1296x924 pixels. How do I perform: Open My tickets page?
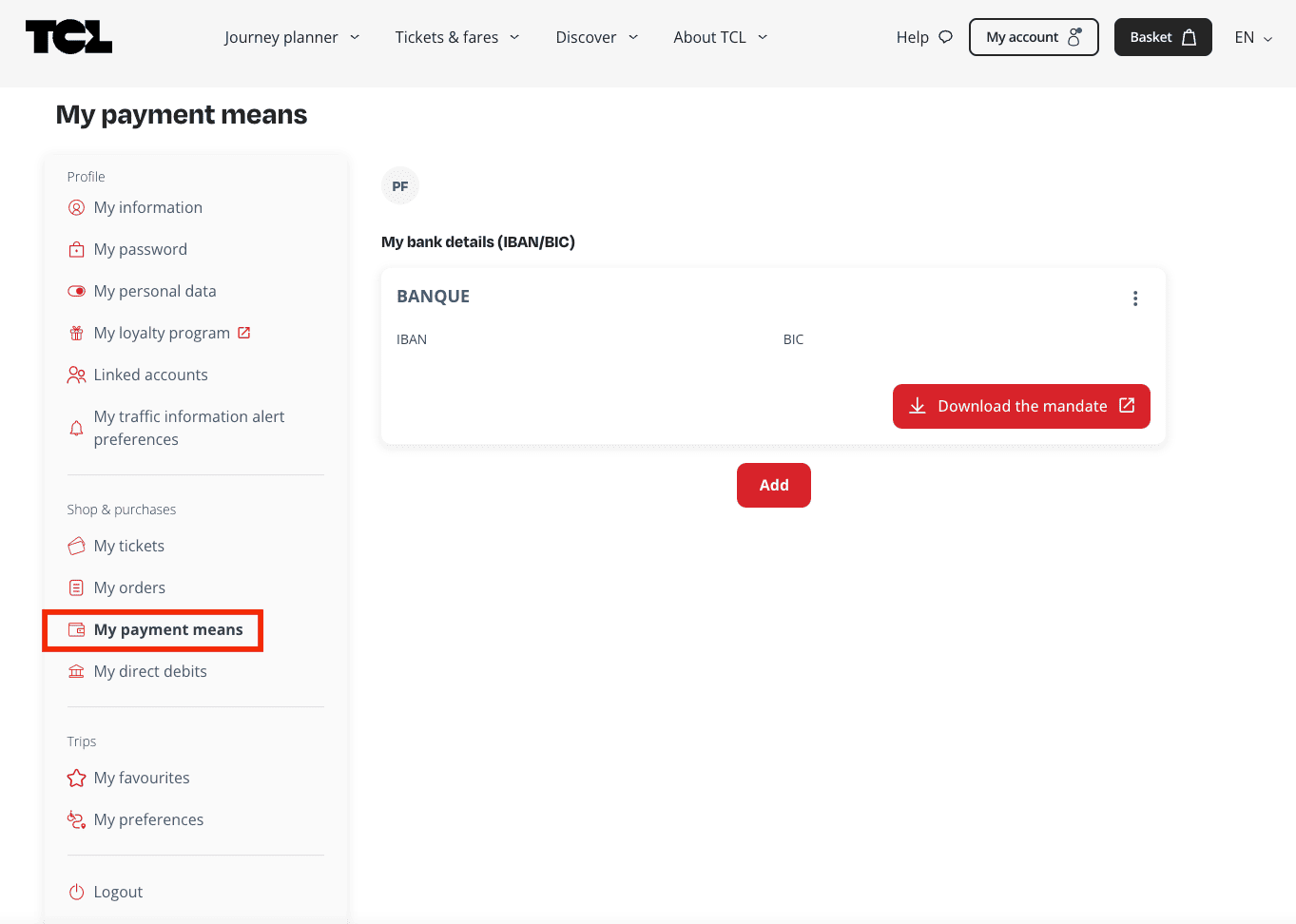(129, 546)
